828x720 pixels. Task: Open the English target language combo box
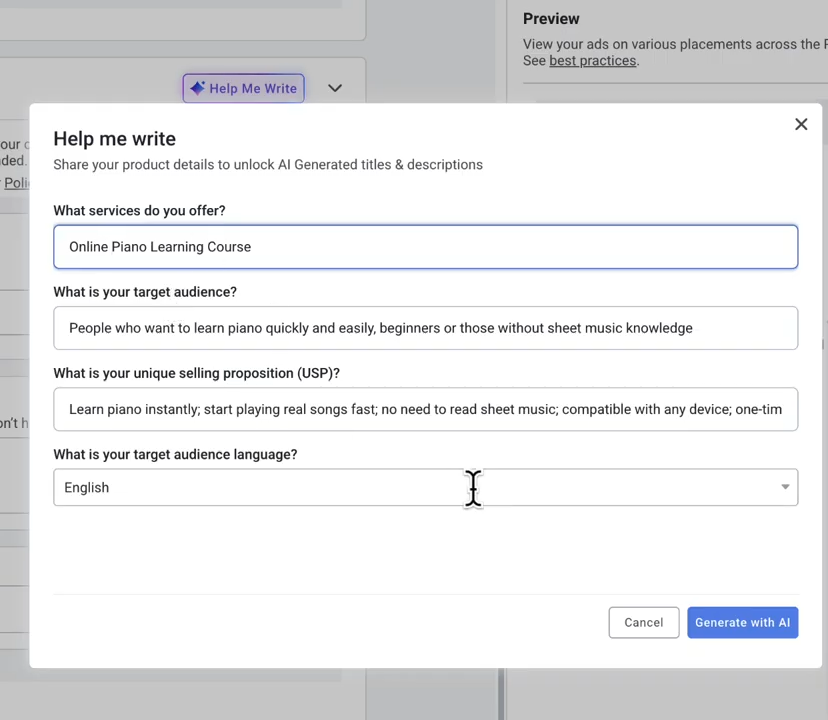point(400,487)
